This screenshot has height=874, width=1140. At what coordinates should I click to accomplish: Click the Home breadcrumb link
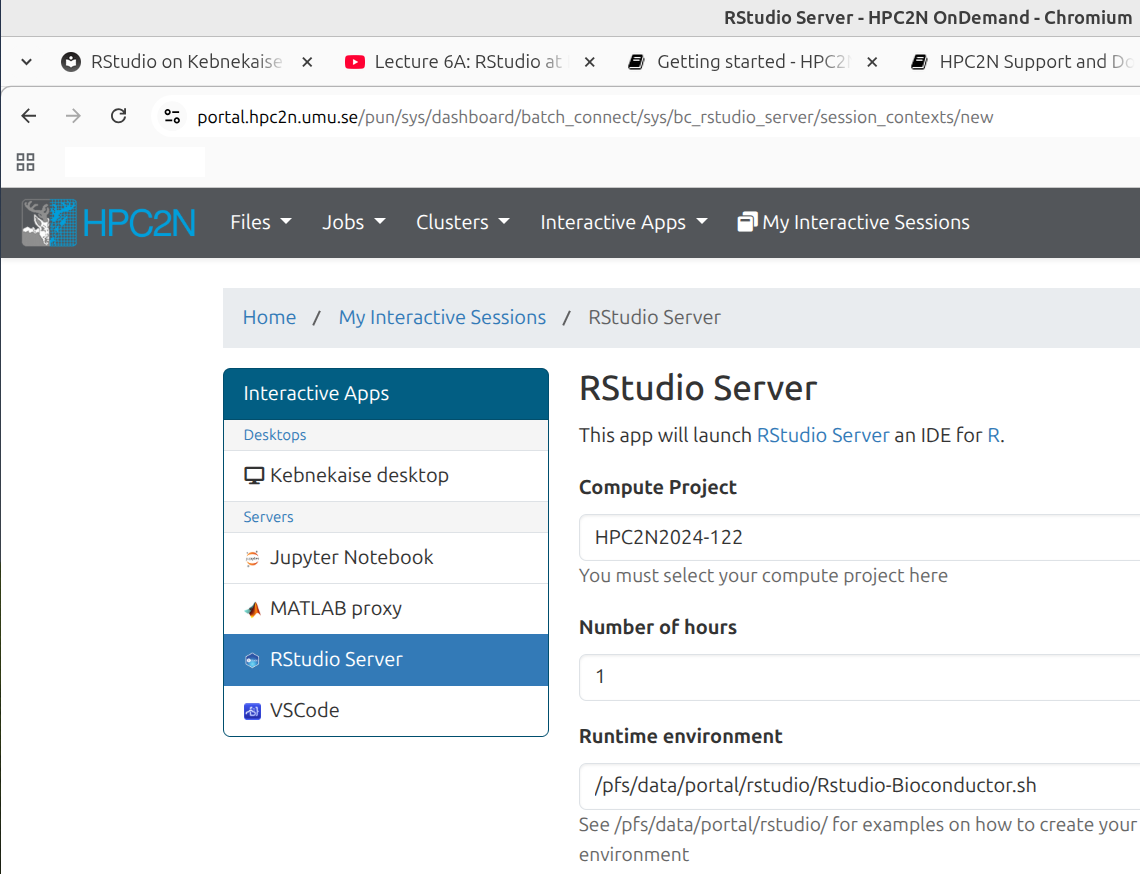(x=269, y=317)
